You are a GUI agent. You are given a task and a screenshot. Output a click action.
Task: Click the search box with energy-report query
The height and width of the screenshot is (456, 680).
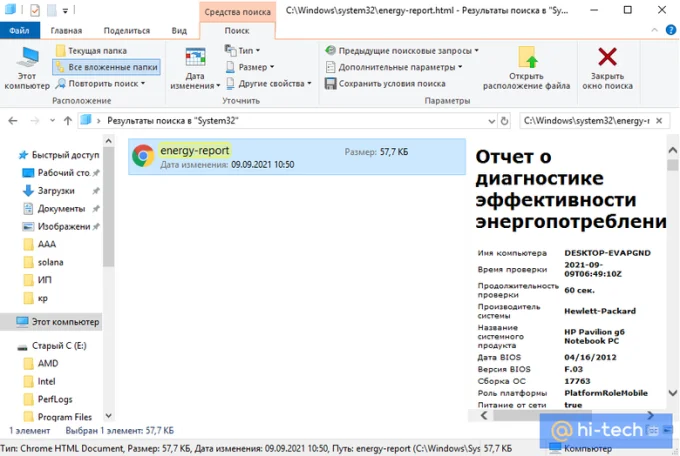[585, 121]
